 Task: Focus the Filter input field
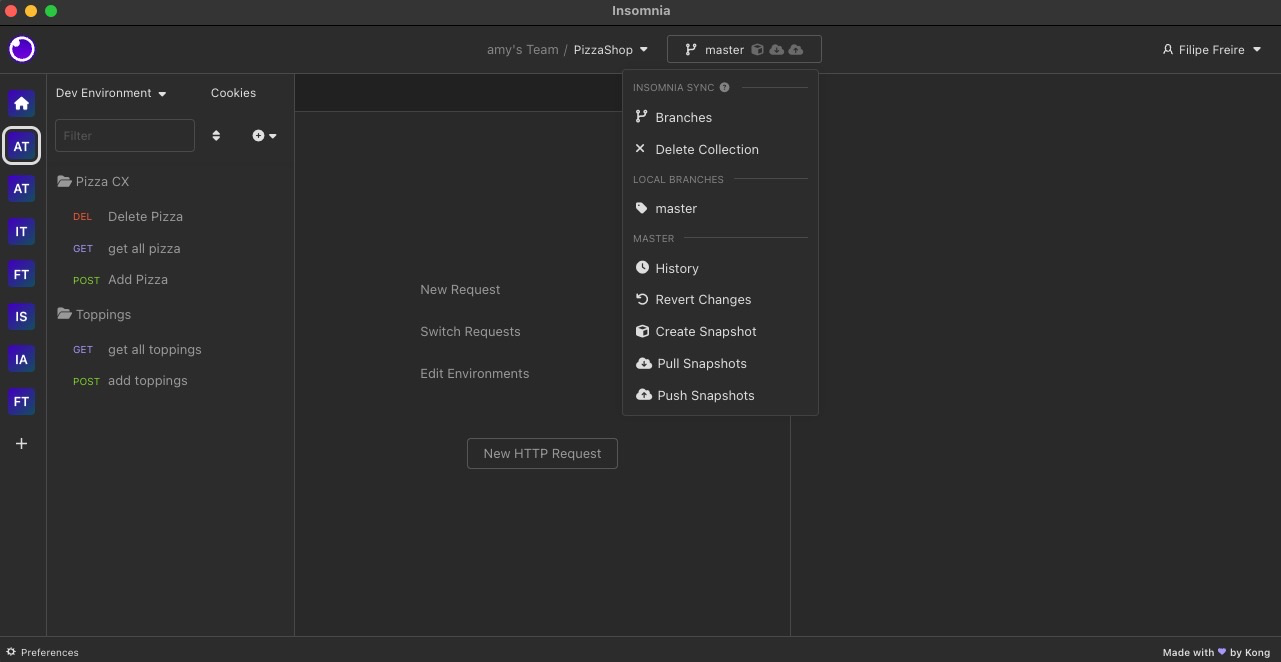coord(125,135)
